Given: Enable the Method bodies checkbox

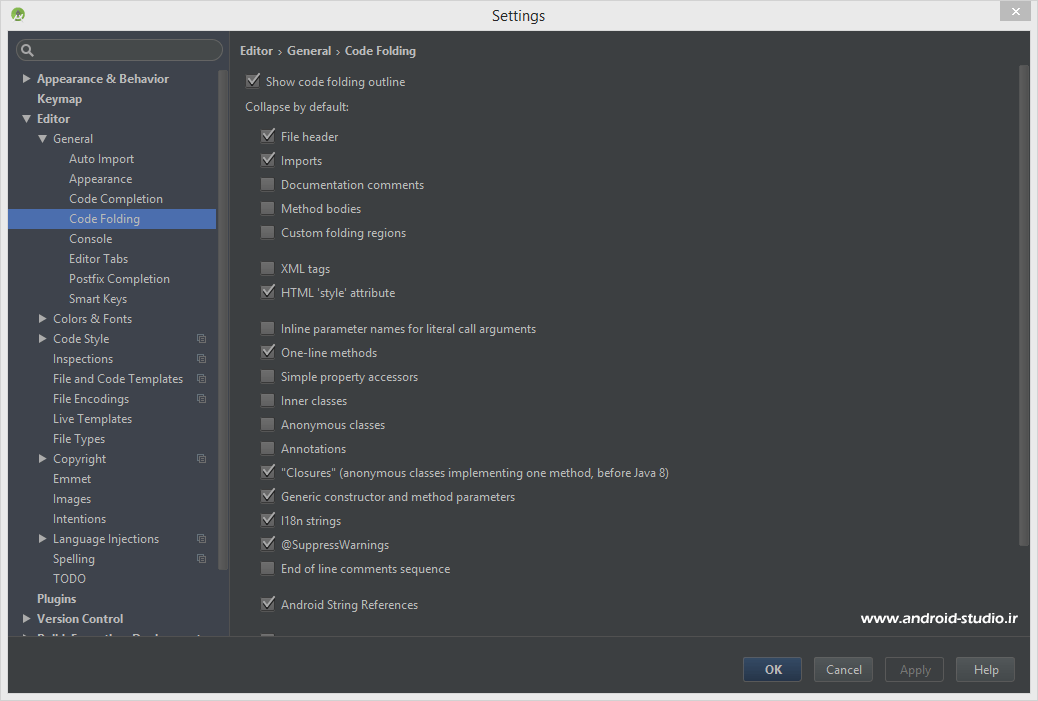Looking at the screenshot, I should pyautogui.click(x=267, y=209).
